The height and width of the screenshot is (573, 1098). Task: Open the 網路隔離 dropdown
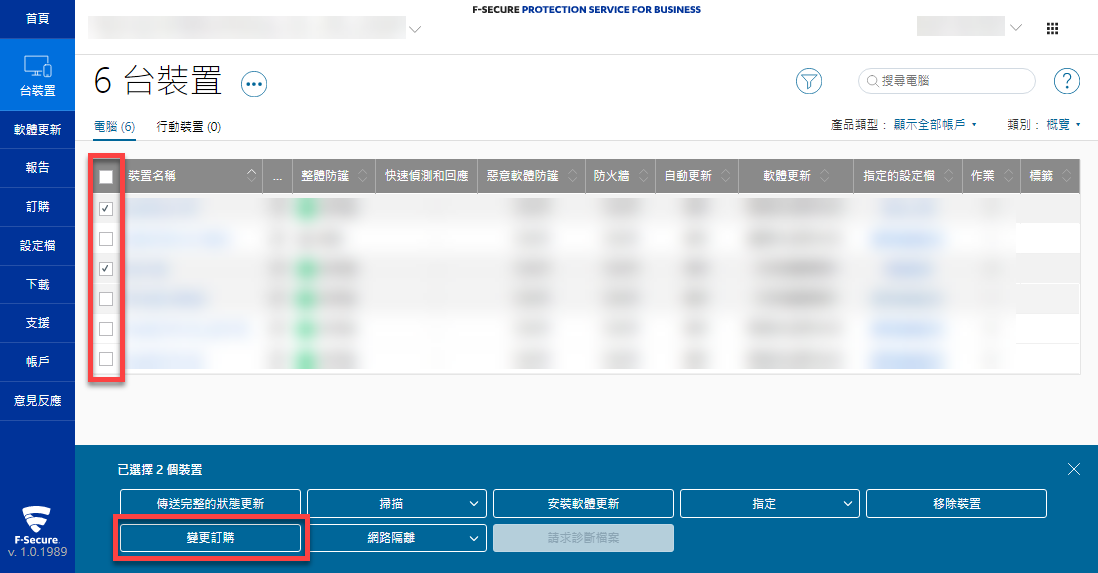396,537
